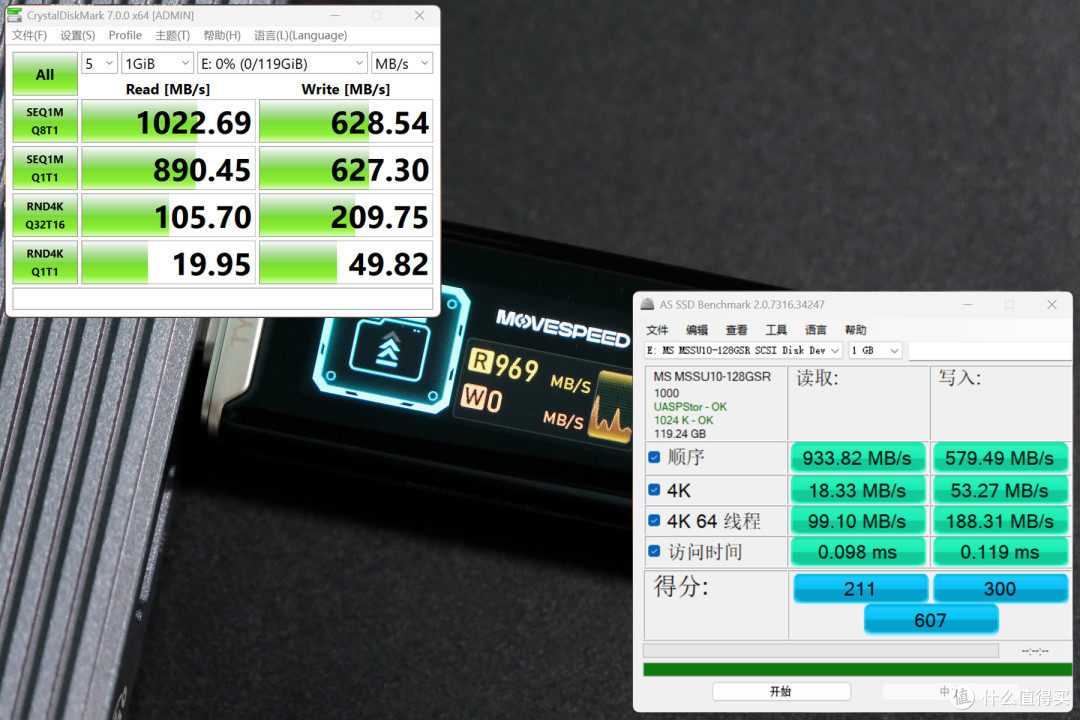Expand the test count dropdown showing 5
Image resolution: width=1080 pixels, height=720 pixels.
(x=99, y=63)
